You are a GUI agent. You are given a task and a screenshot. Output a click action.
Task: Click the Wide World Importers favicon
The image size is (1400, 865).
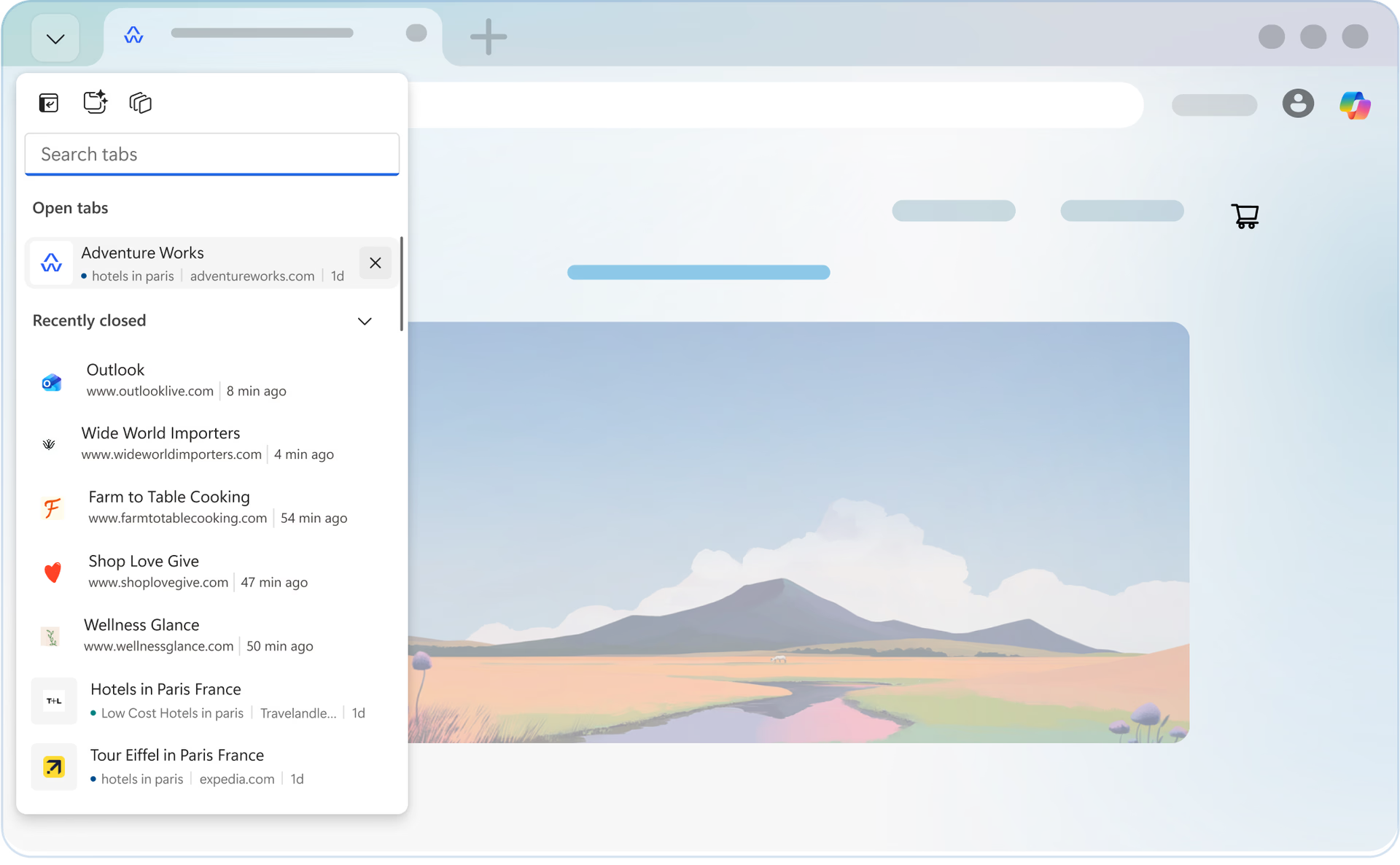coord(49,444)
